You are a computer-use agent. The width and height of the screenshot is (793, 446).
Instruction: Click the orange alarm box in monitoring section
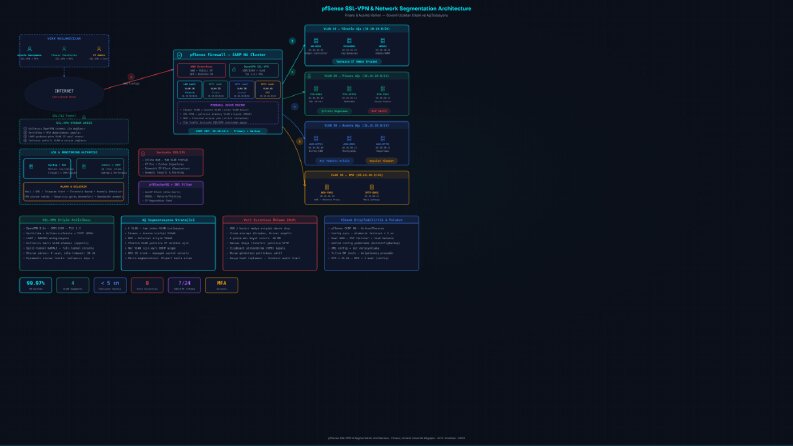point(73,192)
